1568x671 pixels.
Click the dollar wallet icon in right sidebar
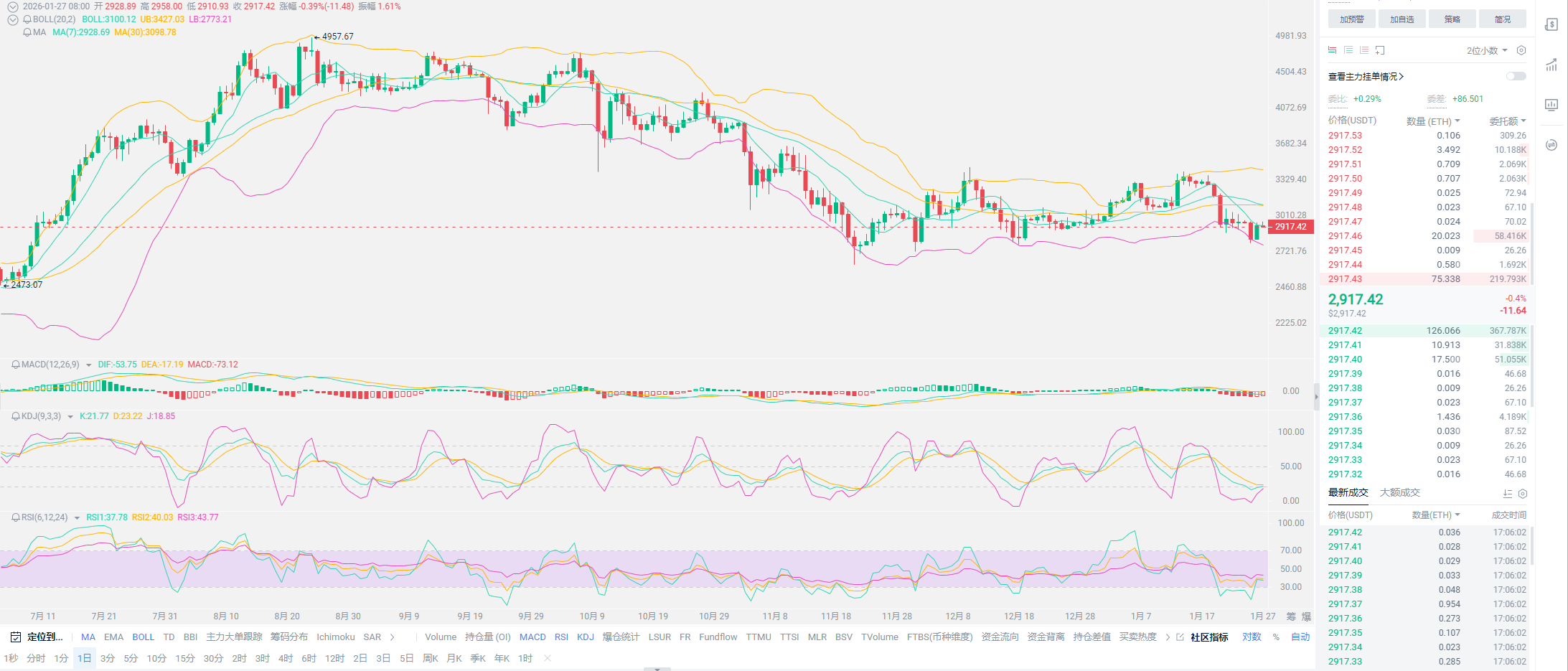1551,25
